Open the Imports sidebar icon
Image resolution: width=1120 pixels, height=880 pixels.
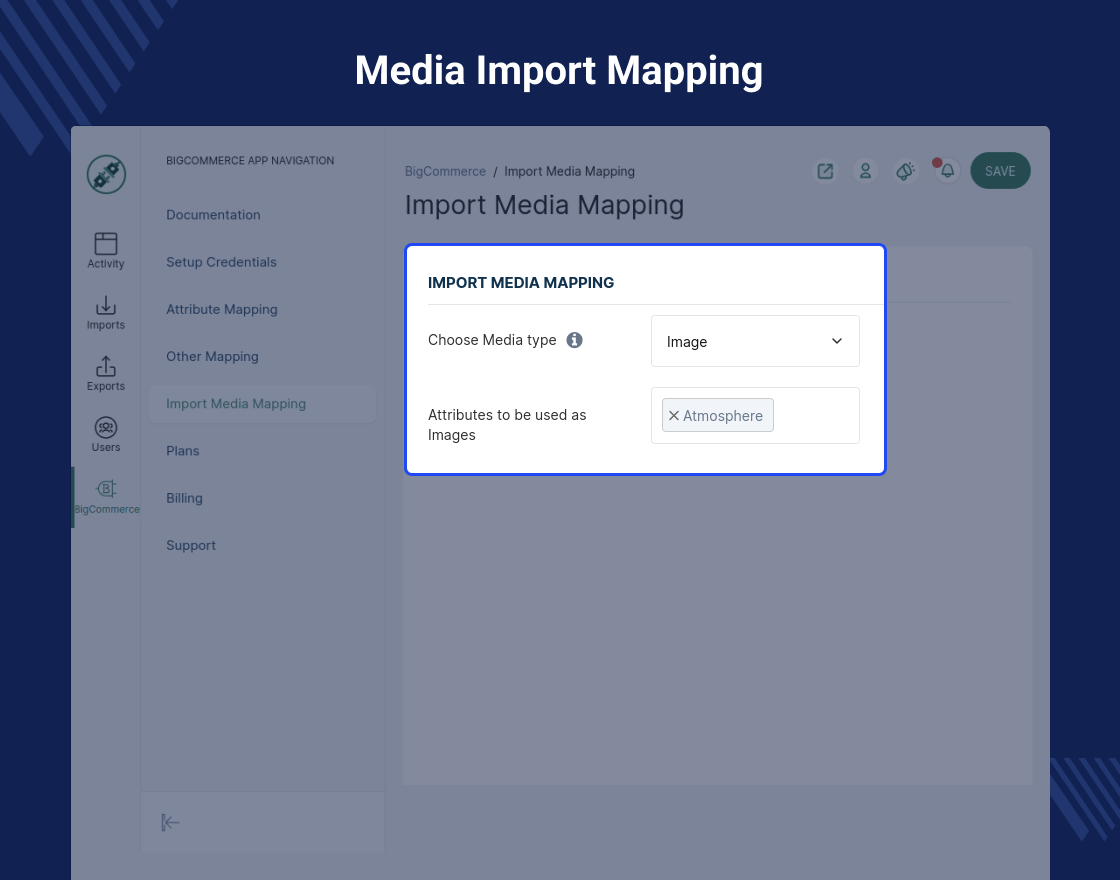106,312
